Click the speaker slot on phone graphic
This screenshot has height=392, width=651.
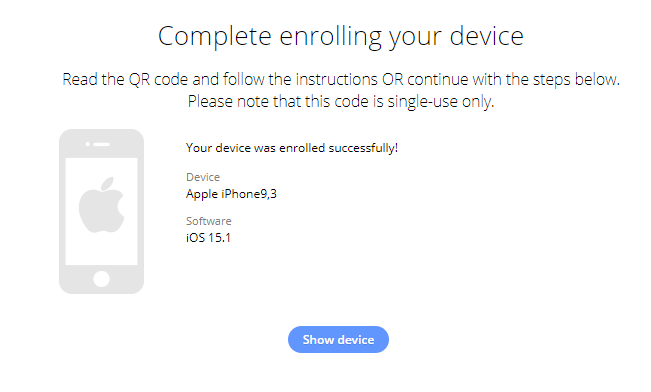(x=102, y=144)
